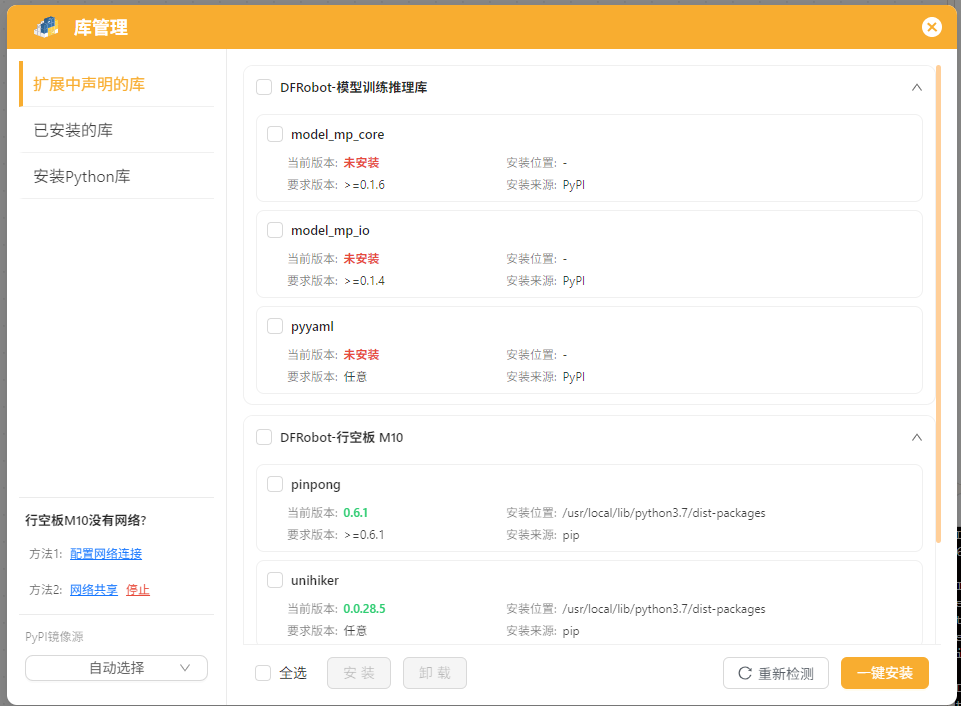Image resolution: width=961 pixels, height=706 pixels.
Task: Click the model_mp_core library name
Action: [338, 135]
